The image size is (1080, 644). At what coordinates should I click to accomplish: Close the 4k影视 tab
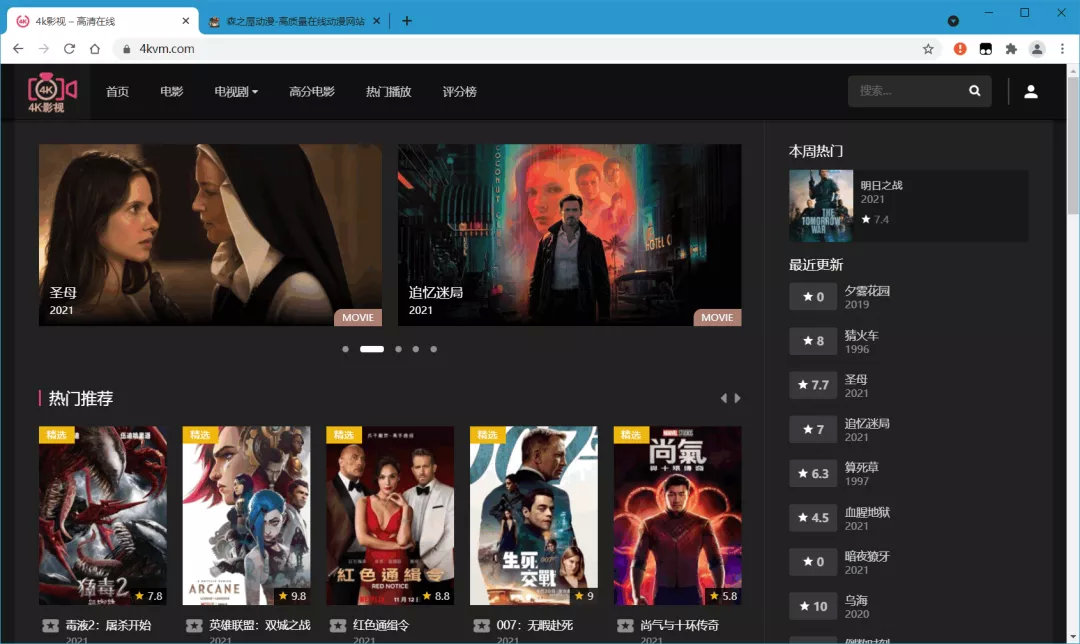185,21
